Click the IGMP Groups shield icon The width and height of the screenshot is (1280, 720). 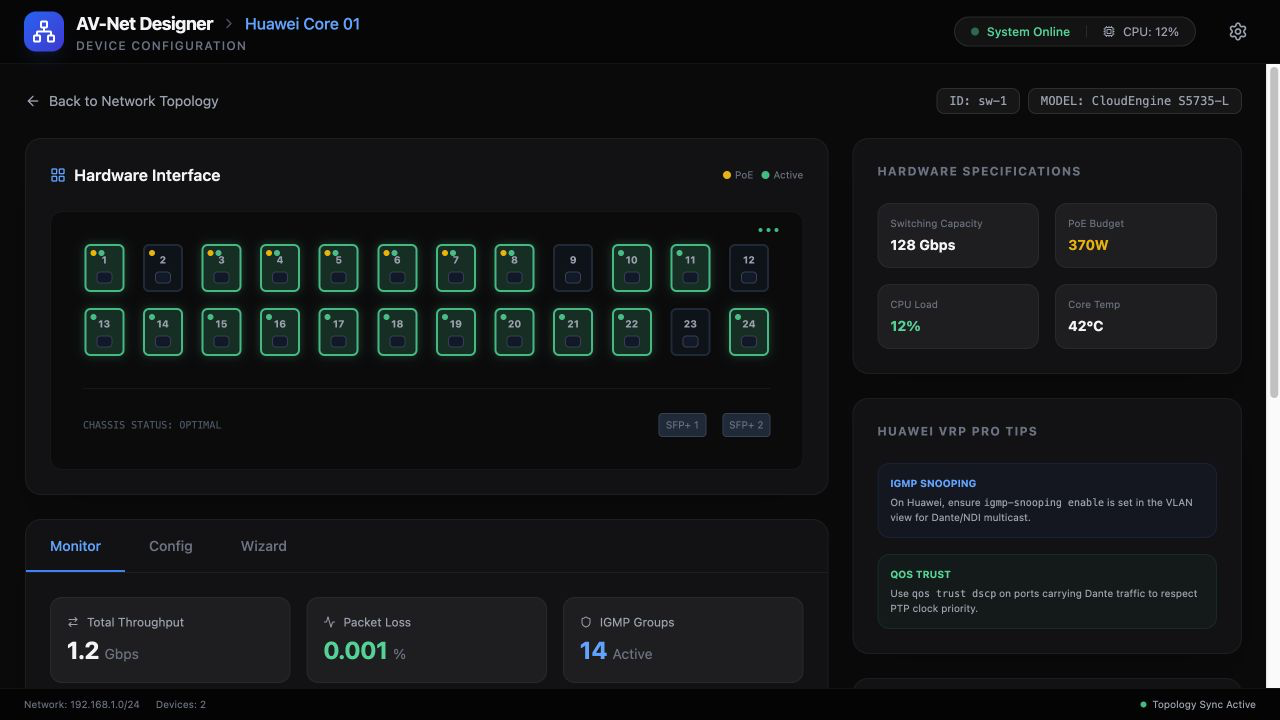pyautogui.click(x=586, y=622)
